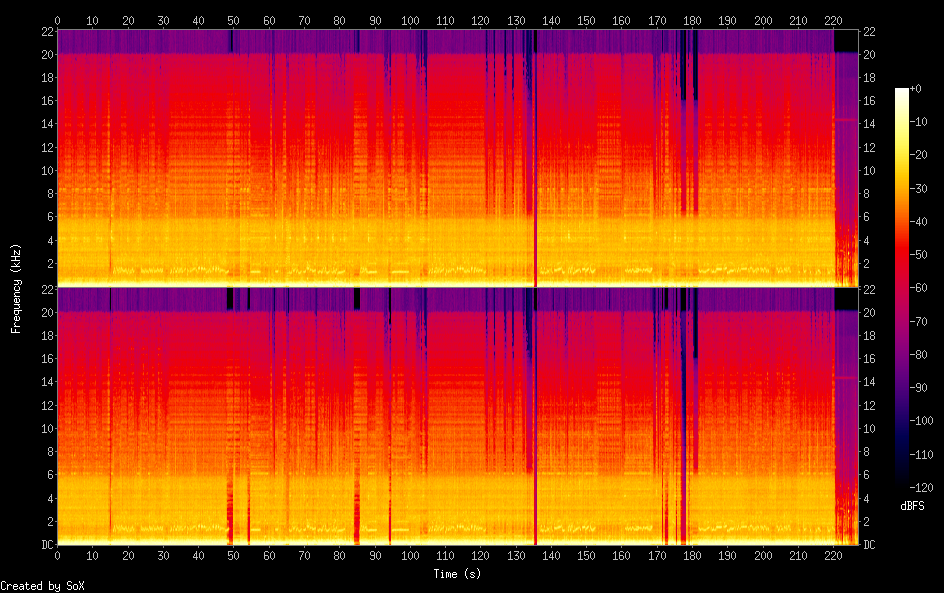Click the dBFS label under the color scale

(911, 506)
